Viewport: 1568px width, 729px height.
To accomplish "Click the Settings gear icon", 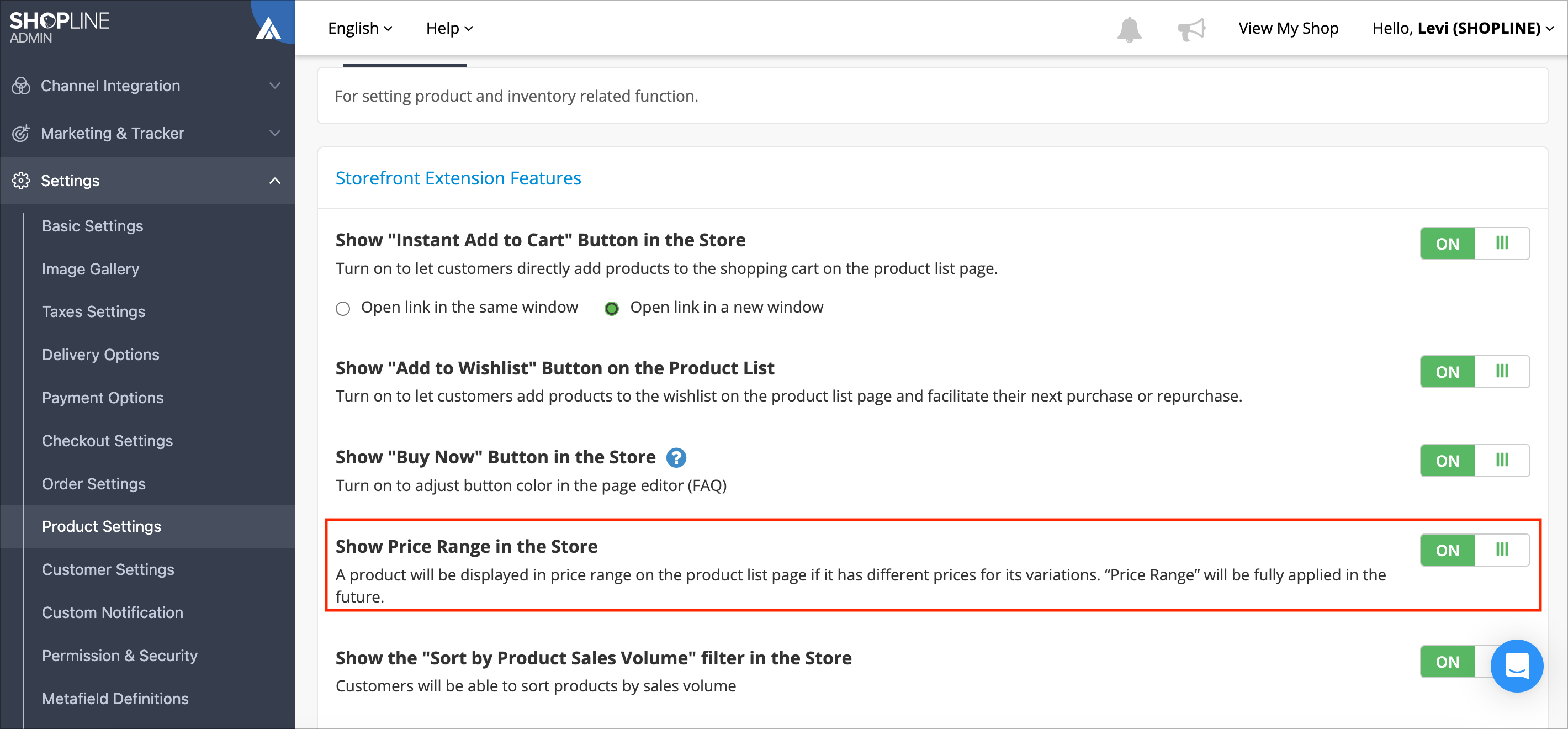I will tap(20, 181).
